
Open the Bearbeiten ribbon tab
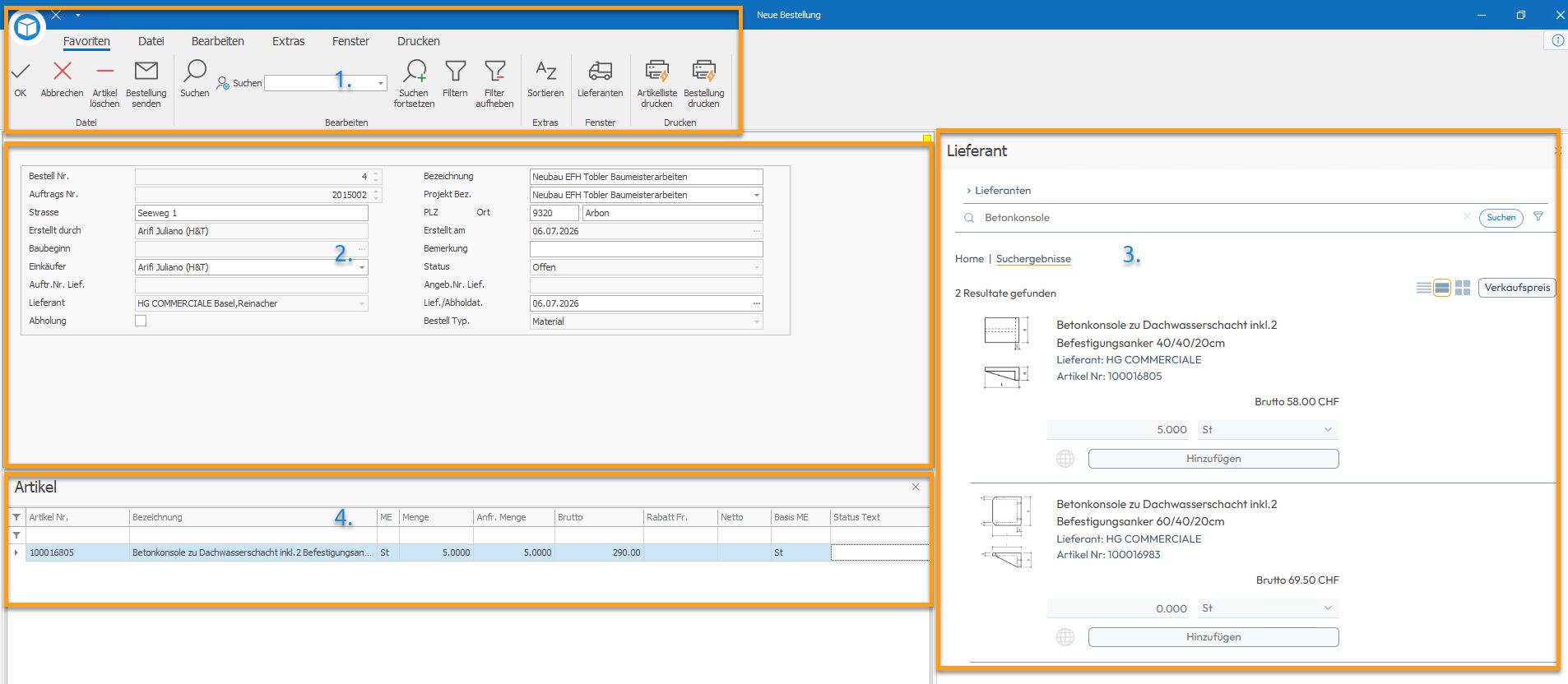click(218, 41)
